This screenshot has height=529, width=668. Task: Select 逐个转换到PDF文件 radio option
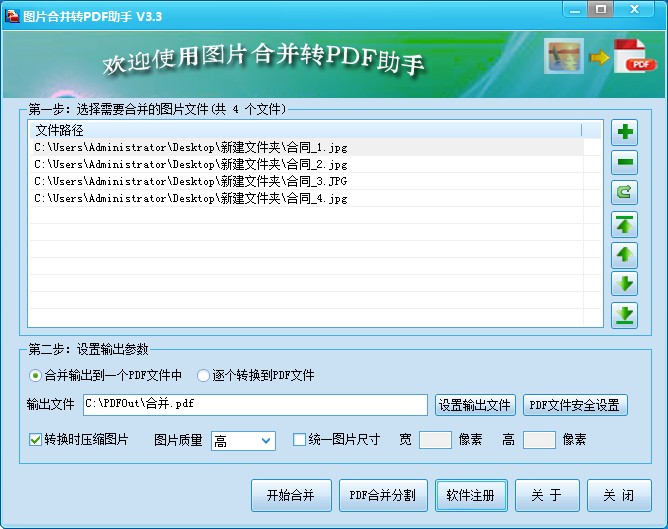204,376
